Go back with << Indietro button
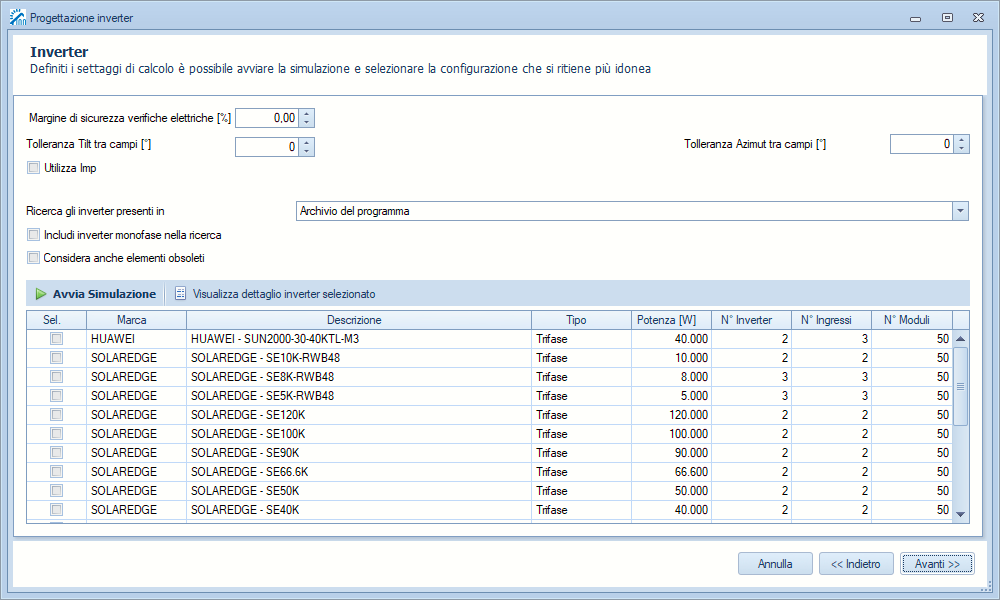This screenshot has width=1000, height=600. 856,564
